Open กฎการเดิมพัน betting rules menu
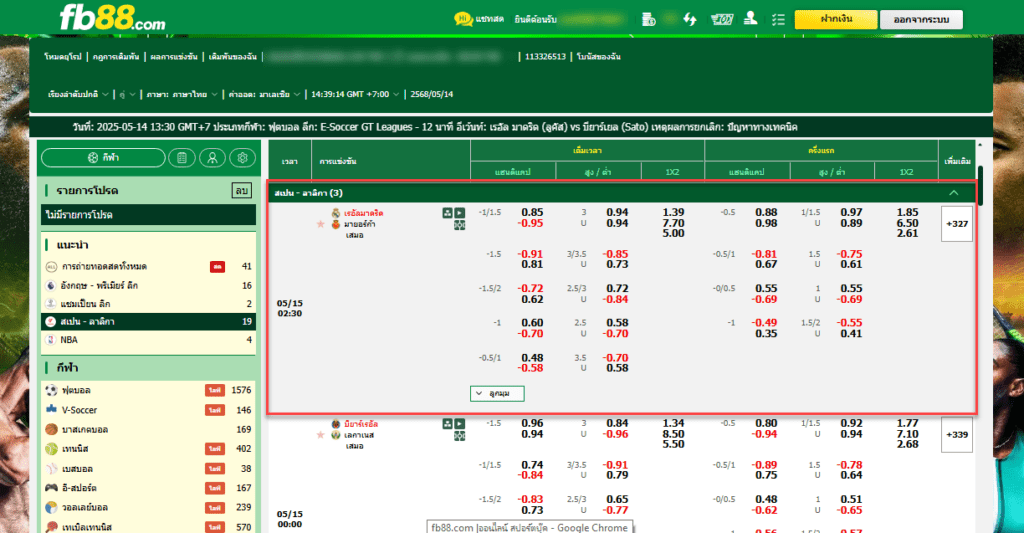 [116, 57]
